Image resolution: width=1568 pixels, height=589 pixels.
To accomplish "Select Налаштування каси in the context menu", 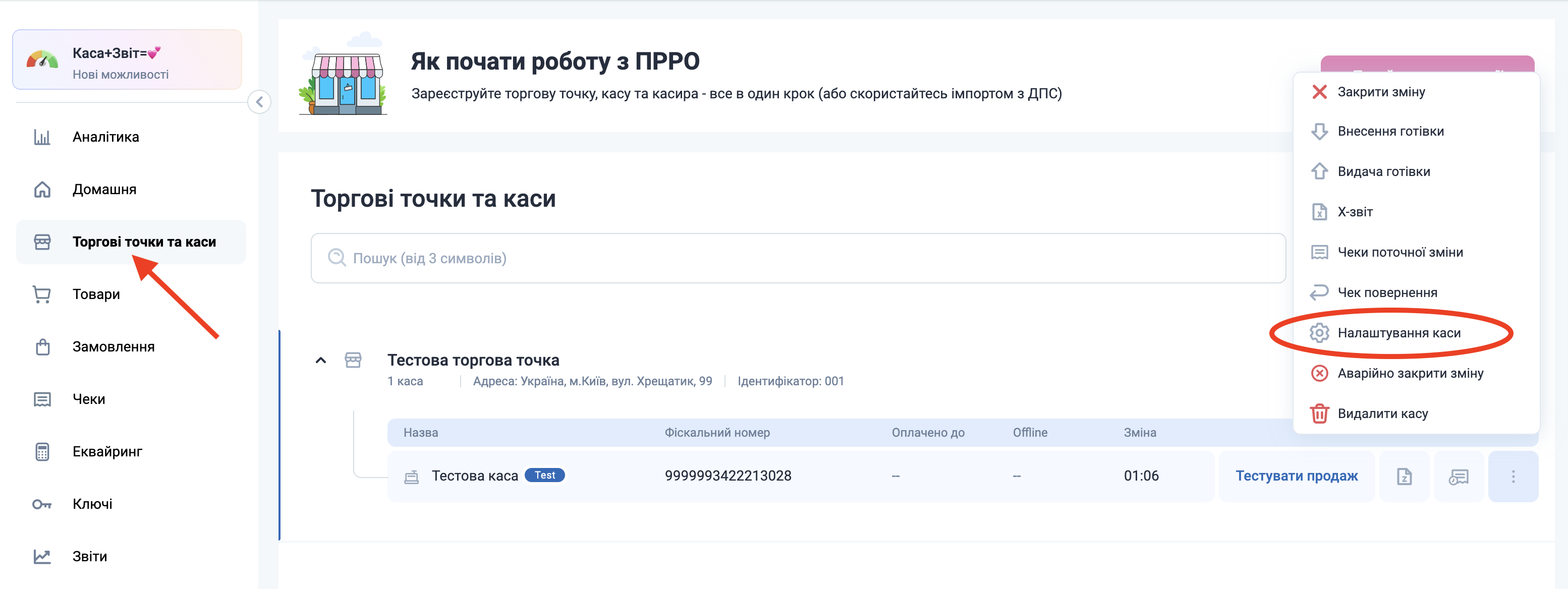I will pos(1398,333).
